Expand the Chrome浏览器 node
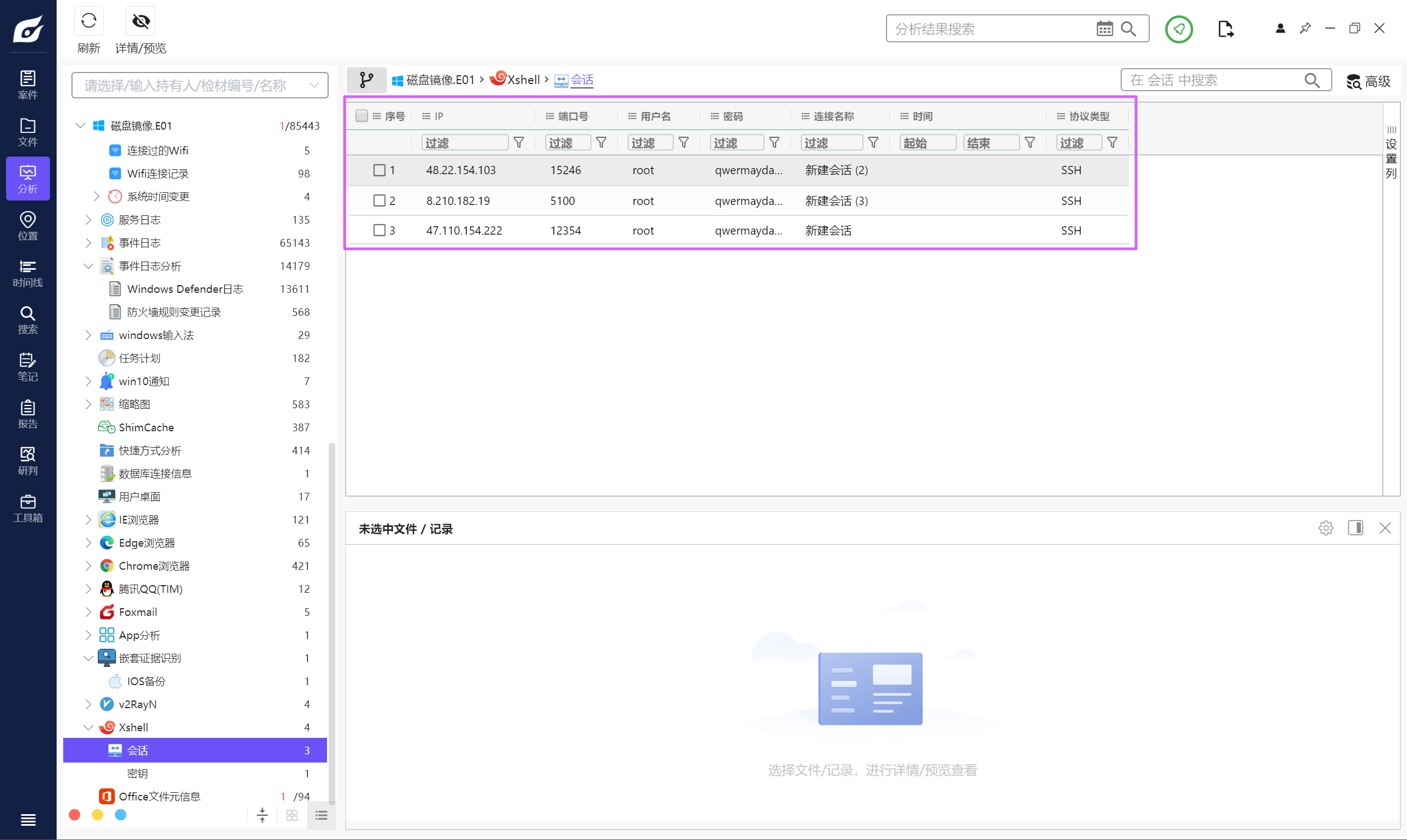 point(88,565)
